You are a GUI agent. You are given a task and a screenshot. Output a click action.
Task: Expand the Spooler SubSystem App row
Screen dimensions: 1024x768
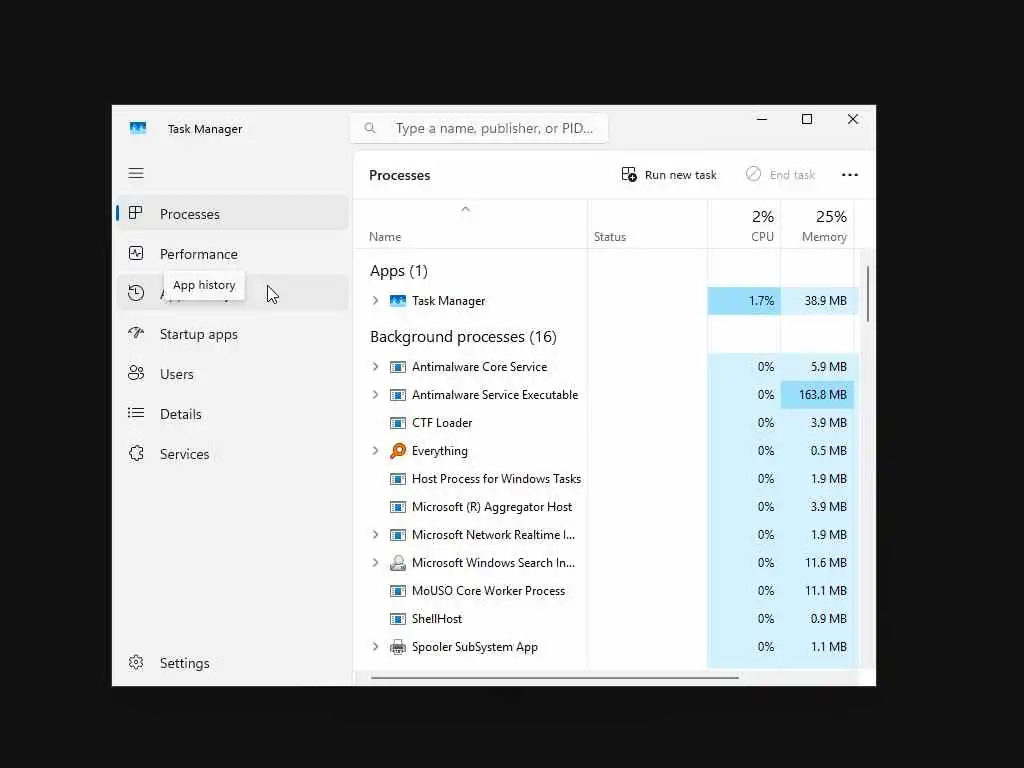coord(376,647)
